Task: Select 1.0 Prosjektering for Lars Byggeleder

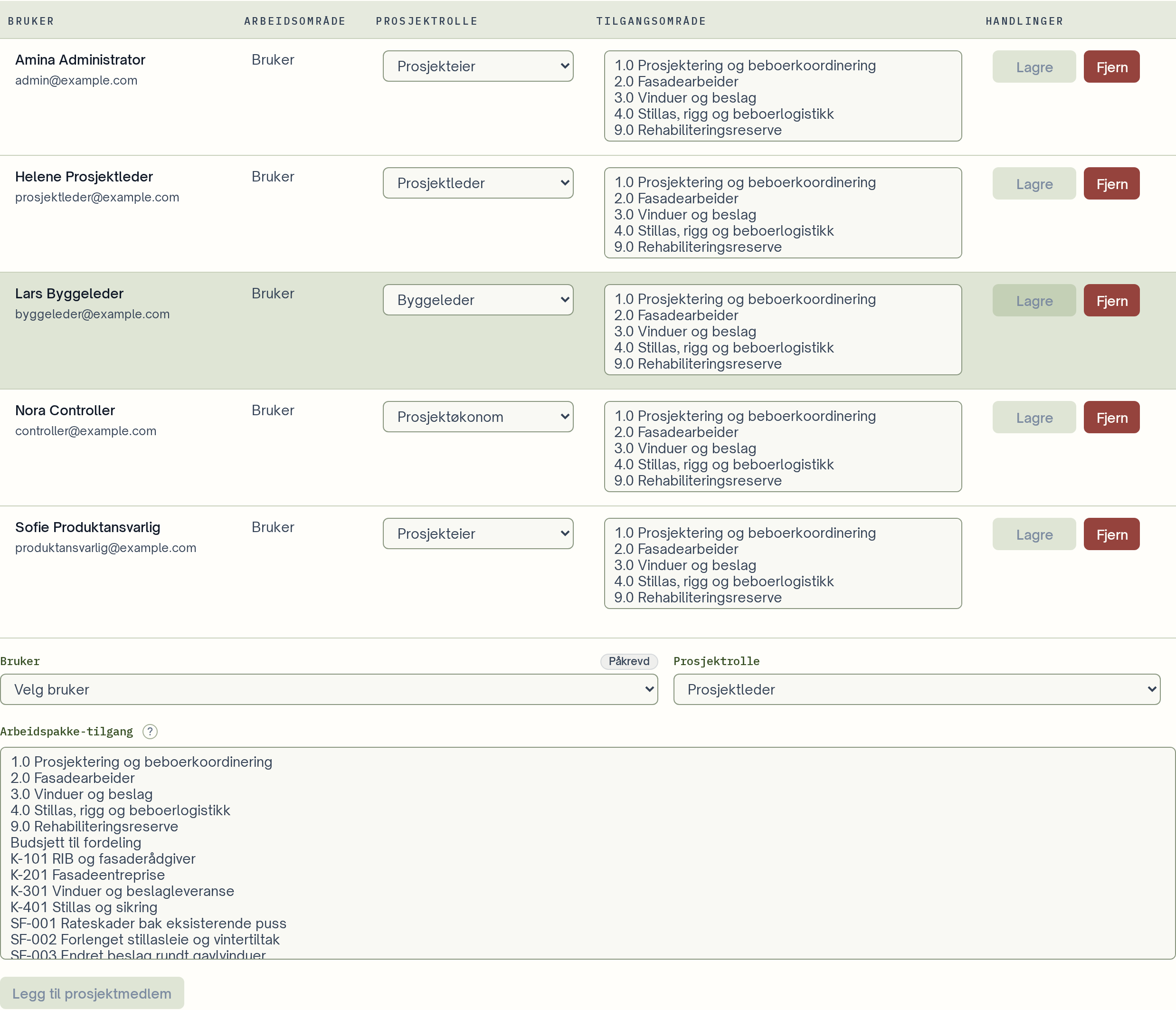Action: pyautogui.click(x=783, y=300)
